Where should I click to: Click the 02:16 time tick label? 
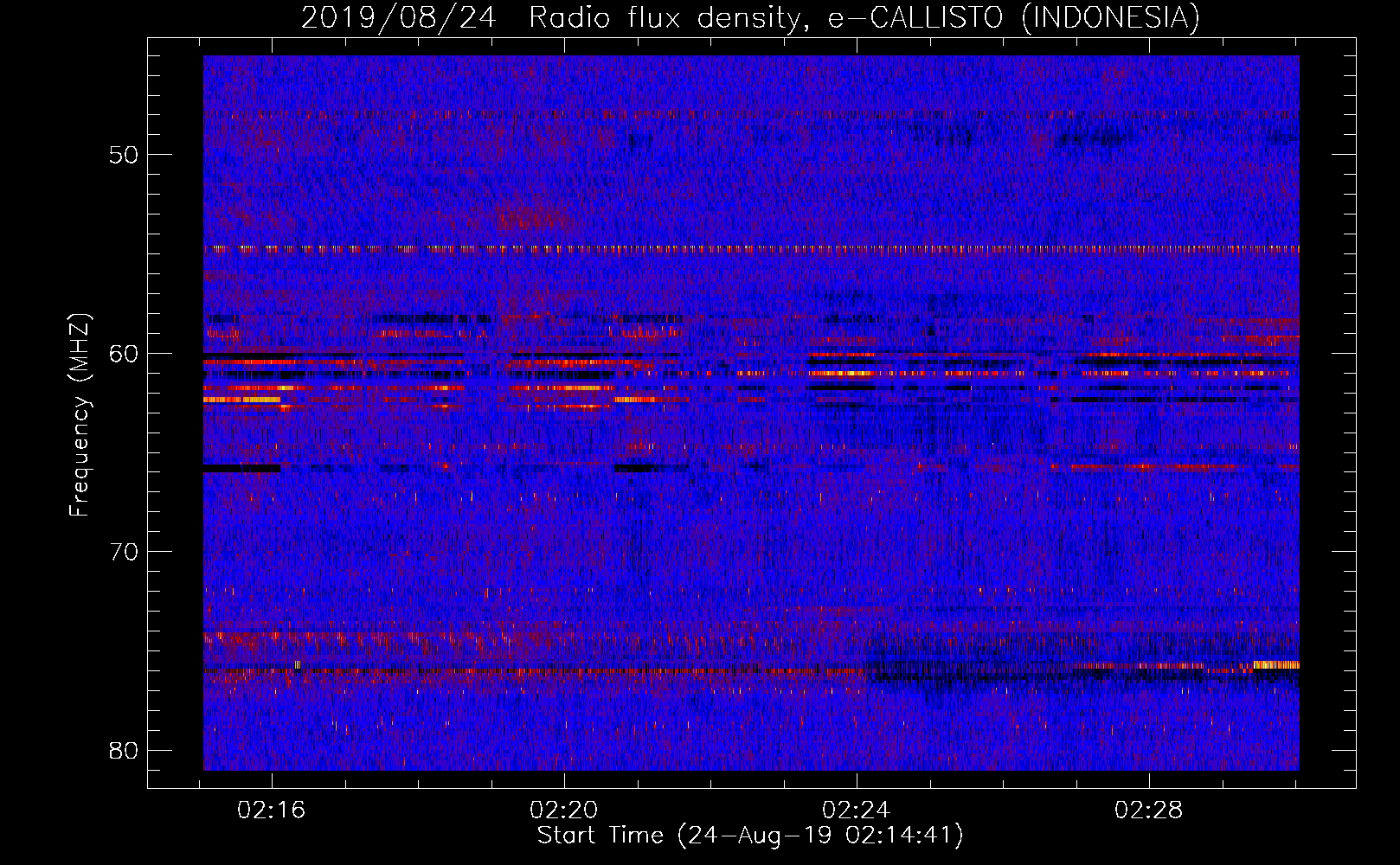click(x=272, y=811)
